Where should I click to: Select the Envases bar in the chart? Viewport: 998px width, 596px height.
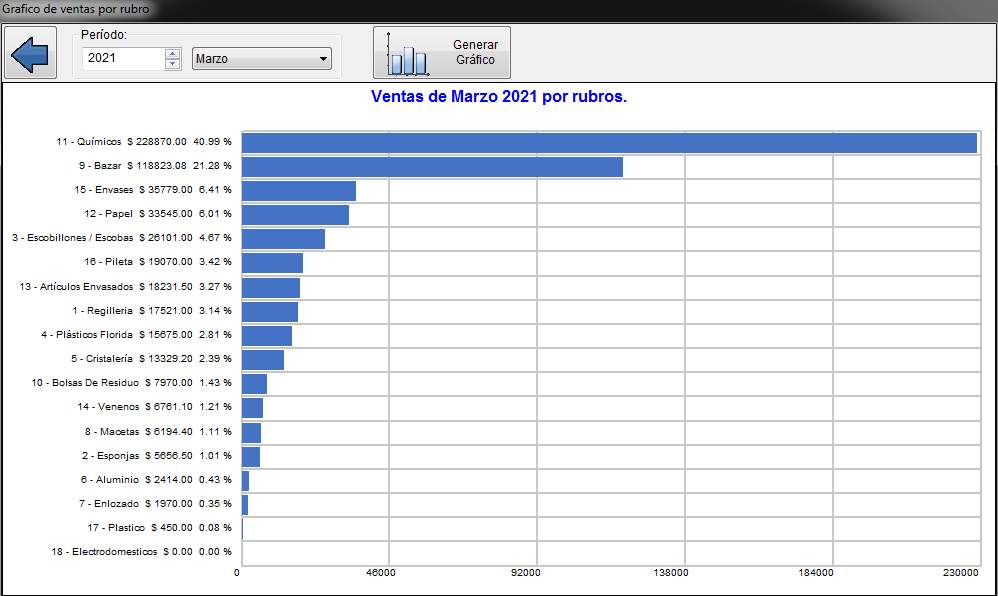pos(298,190)
